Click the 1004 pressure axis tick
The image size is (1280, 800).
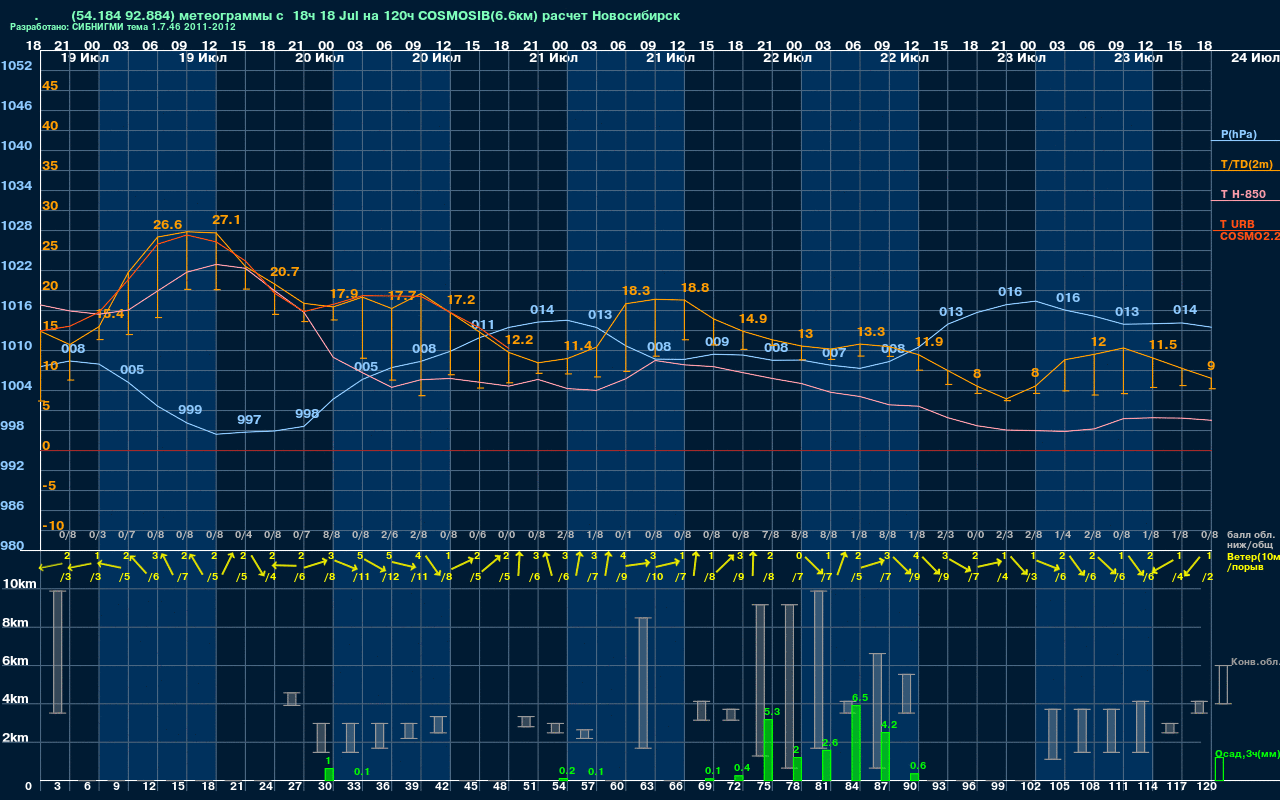coord(16,386)
